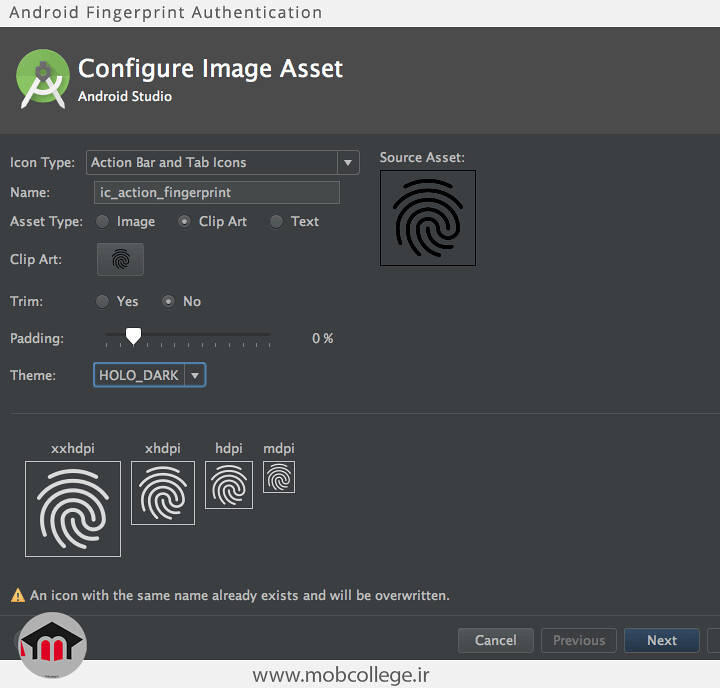The image size is (720, 688).
Task: Click the mdpi density label
Action: (279, 449)
